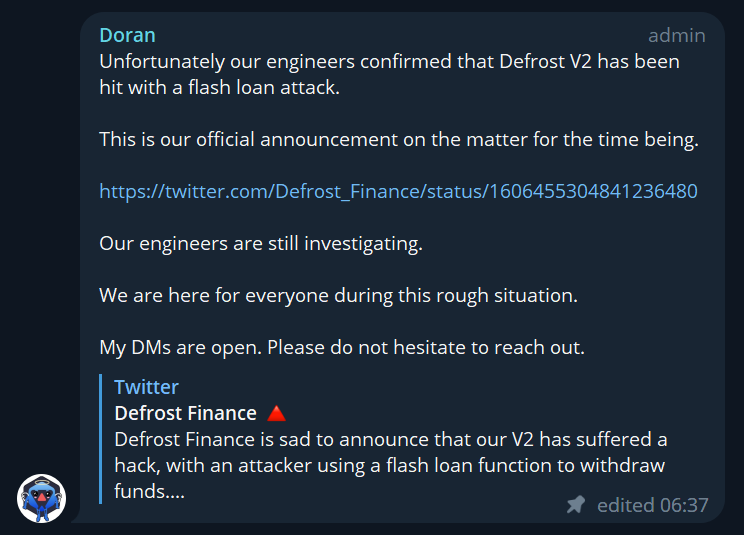The height and width of the screenshot is (535, 744).
Task: Click 'Our engineers are still investigating' text
Action: [x=261, y=243]
